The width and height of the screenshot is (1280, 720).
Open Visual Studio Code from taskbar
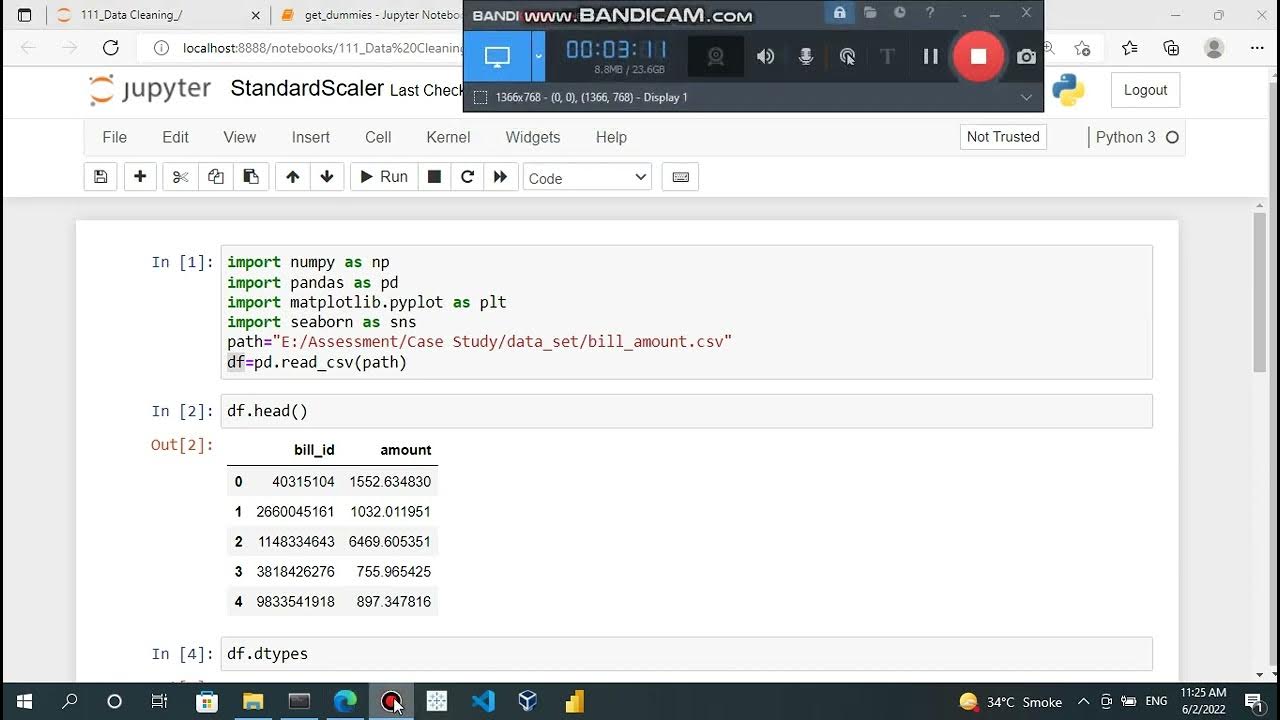483,702
